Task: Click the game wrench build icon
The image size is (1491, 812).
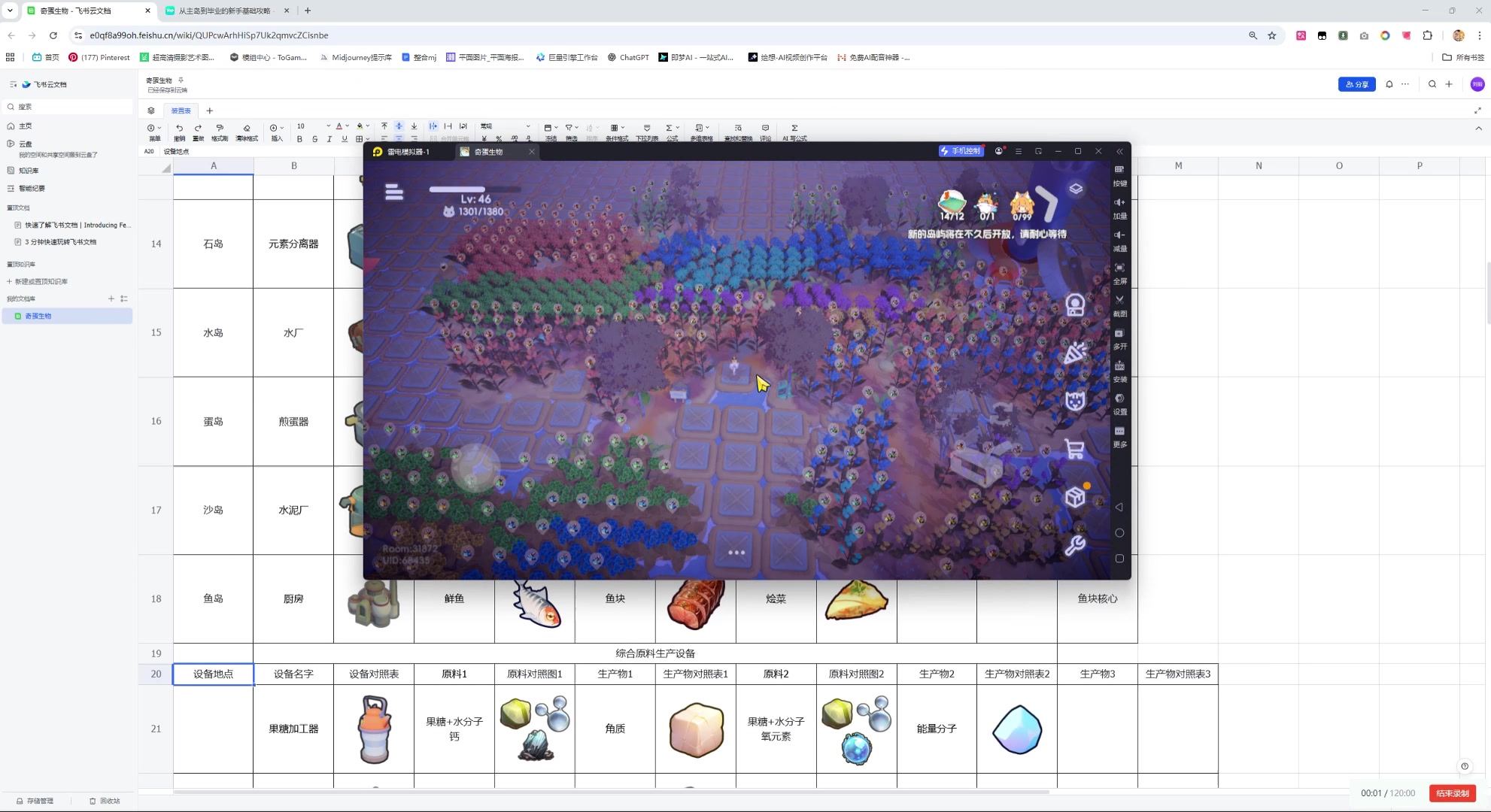Action: 1075,545
